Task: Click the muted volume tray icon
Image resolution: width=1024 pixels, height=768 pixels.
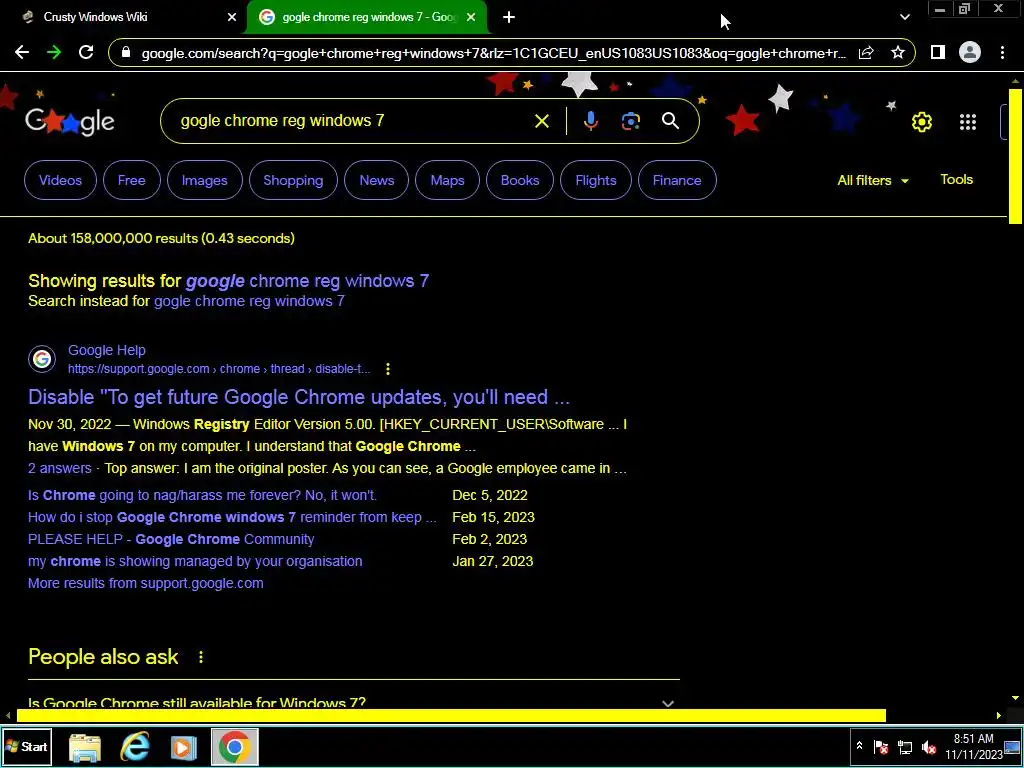Action: (928, 746)
